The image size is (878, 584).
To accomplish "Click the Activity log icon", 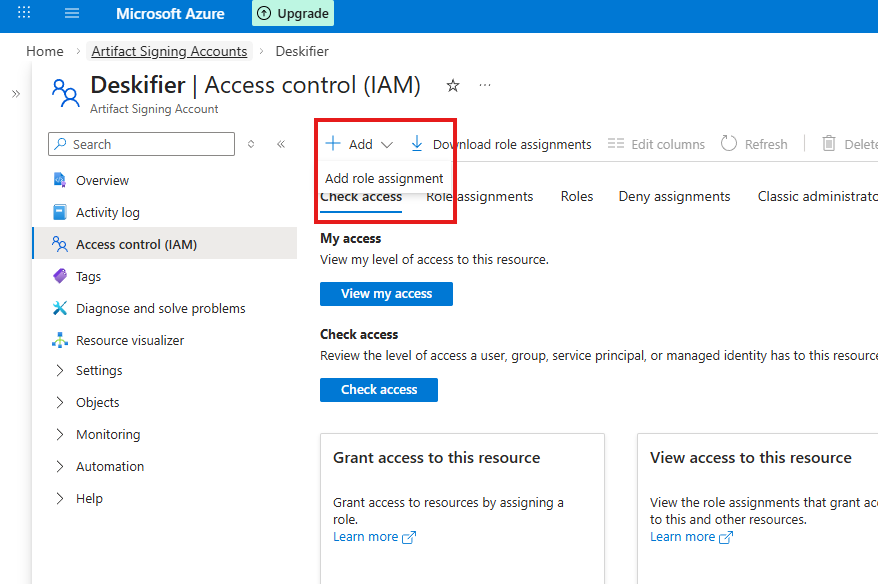I will coord(59,212).
